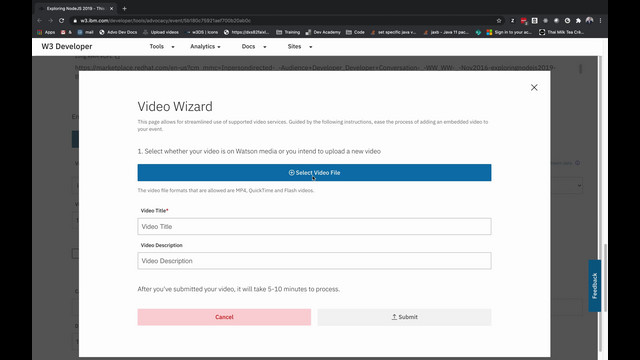Open the Code bookmark folder
The width and height of the screenshot is (640, 360).
click(355, 32)
